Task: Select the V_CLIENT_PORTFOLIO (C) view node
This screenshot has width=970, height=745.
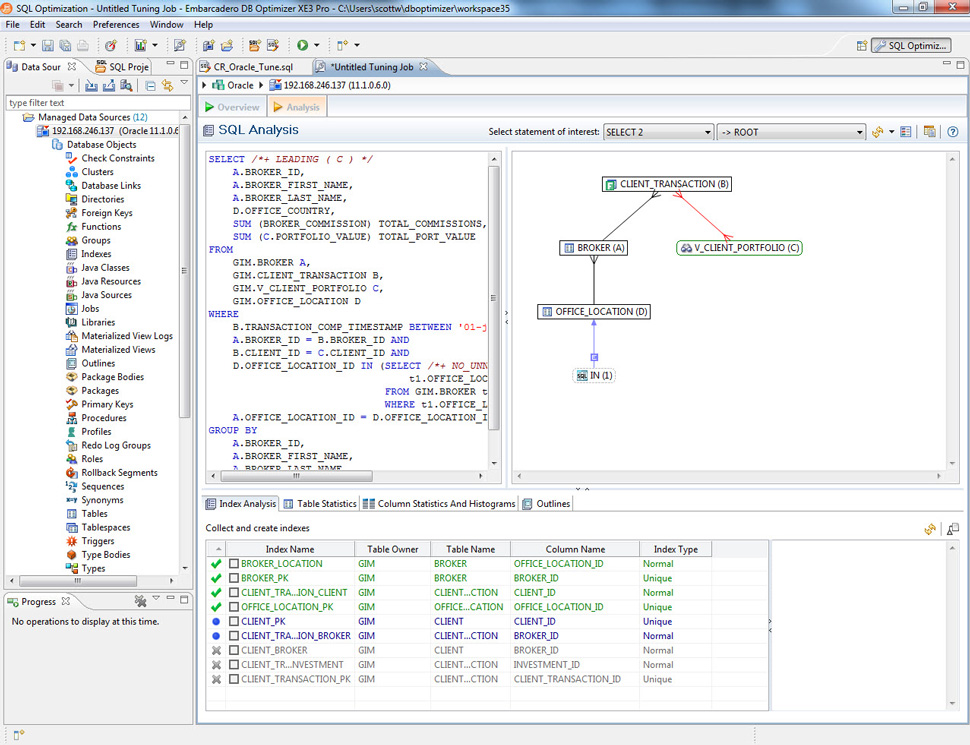Action: click(x=739, y=248)
